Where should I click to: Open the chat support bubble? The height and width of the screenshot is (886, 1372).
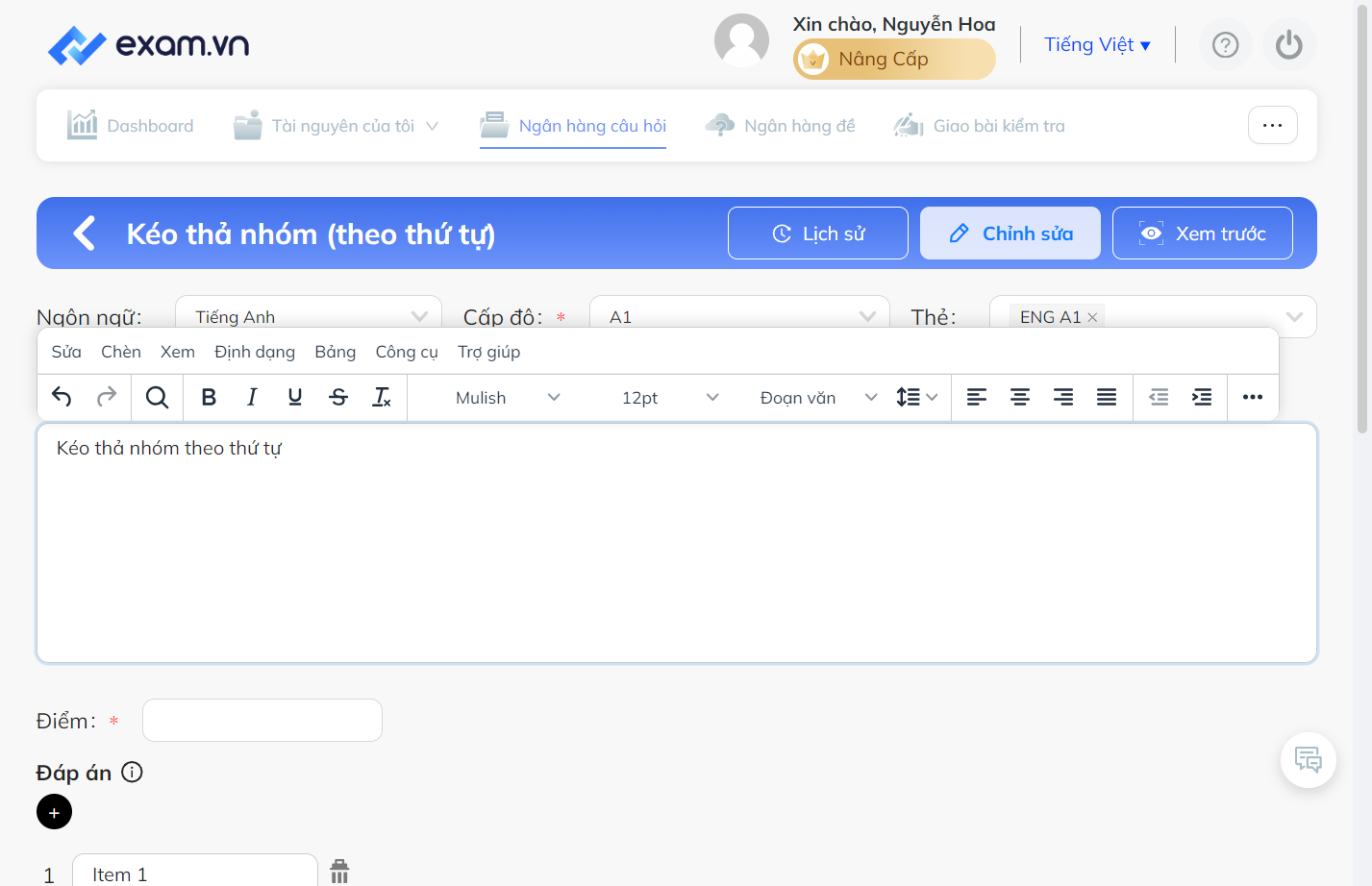tap(1309, 760)
